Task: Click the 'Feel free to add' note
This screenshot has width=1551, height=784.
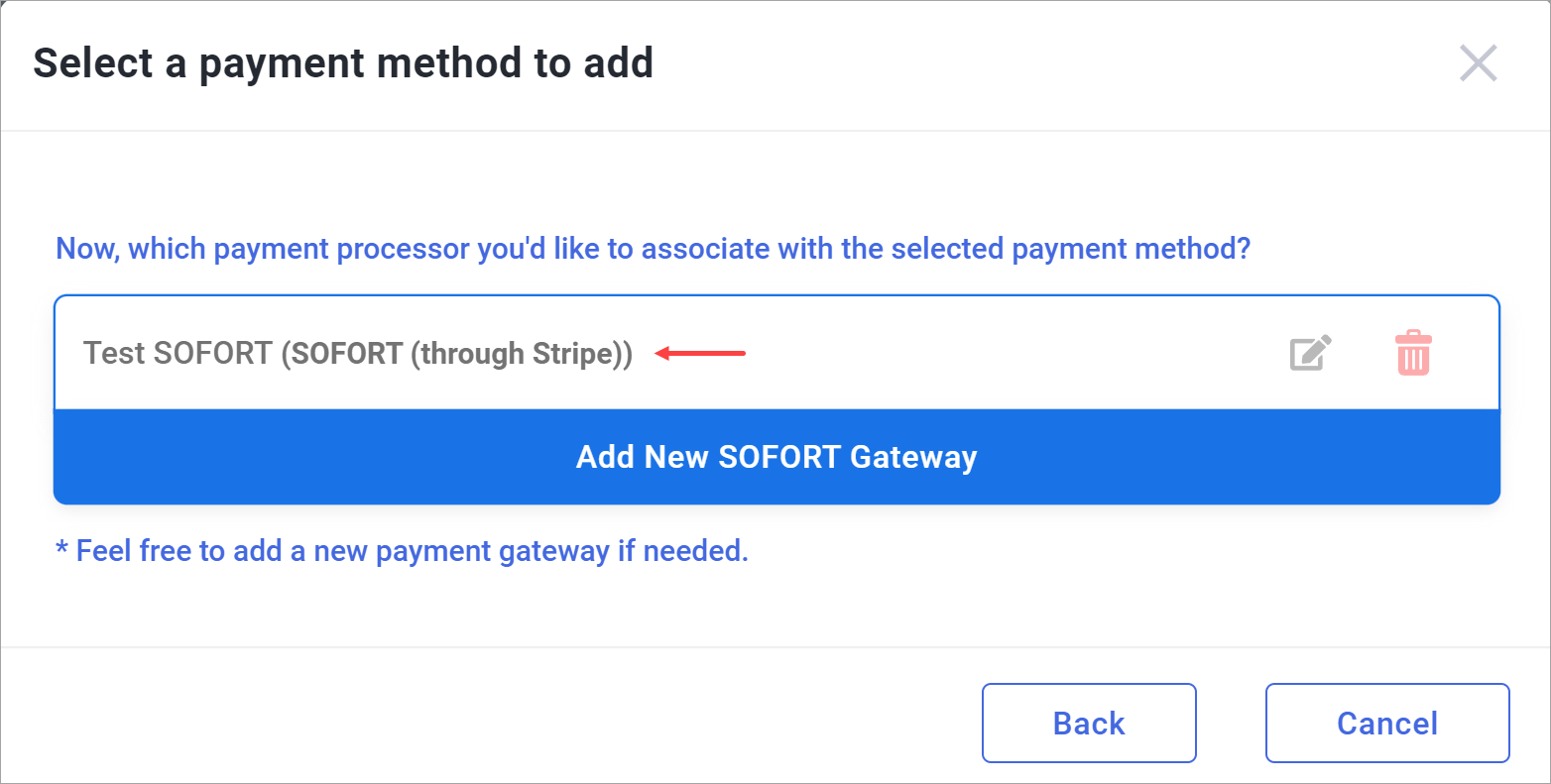Action: click(402, 550)
